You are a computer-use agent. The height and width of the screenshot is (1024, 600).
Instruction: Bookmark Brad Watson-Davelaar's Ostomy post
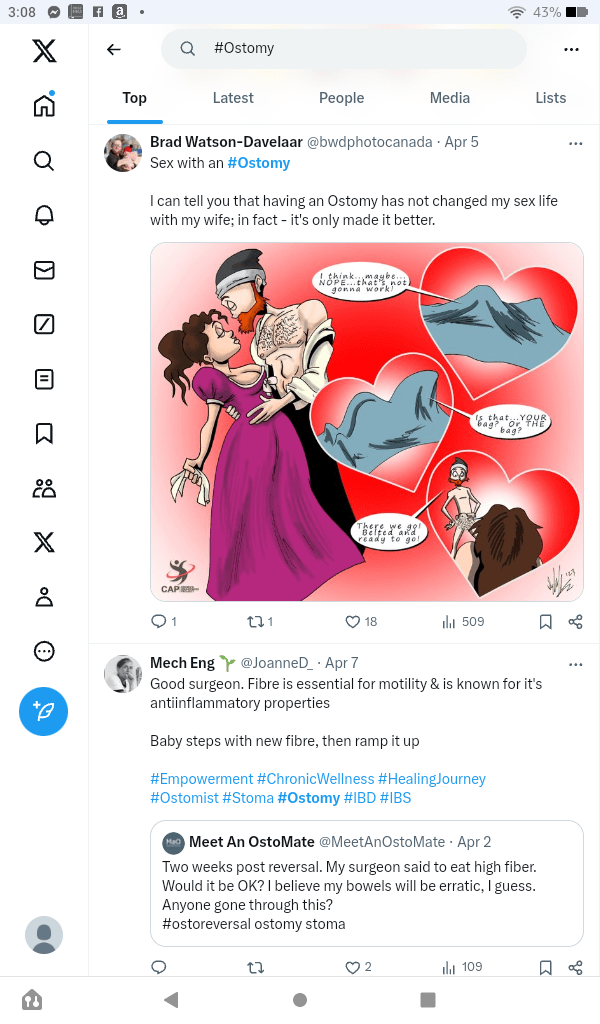coord(546,622)
